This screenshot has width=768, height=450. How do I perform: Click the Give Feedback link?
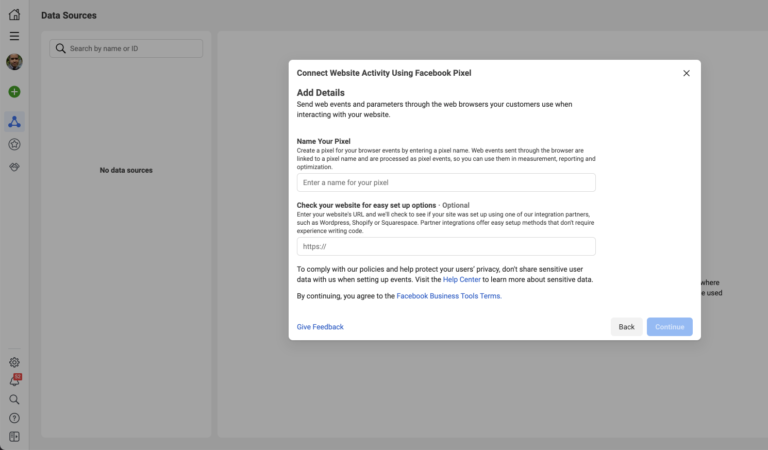coord(320,327)
